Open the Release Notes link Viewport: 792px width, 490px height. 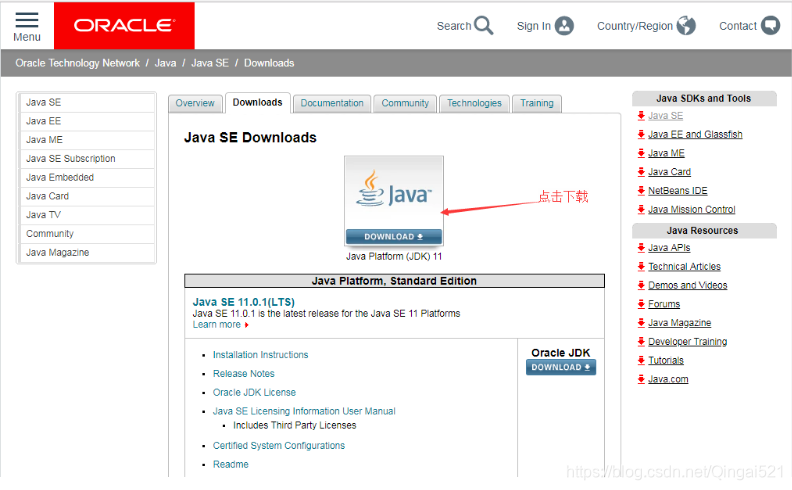(243, 373)
